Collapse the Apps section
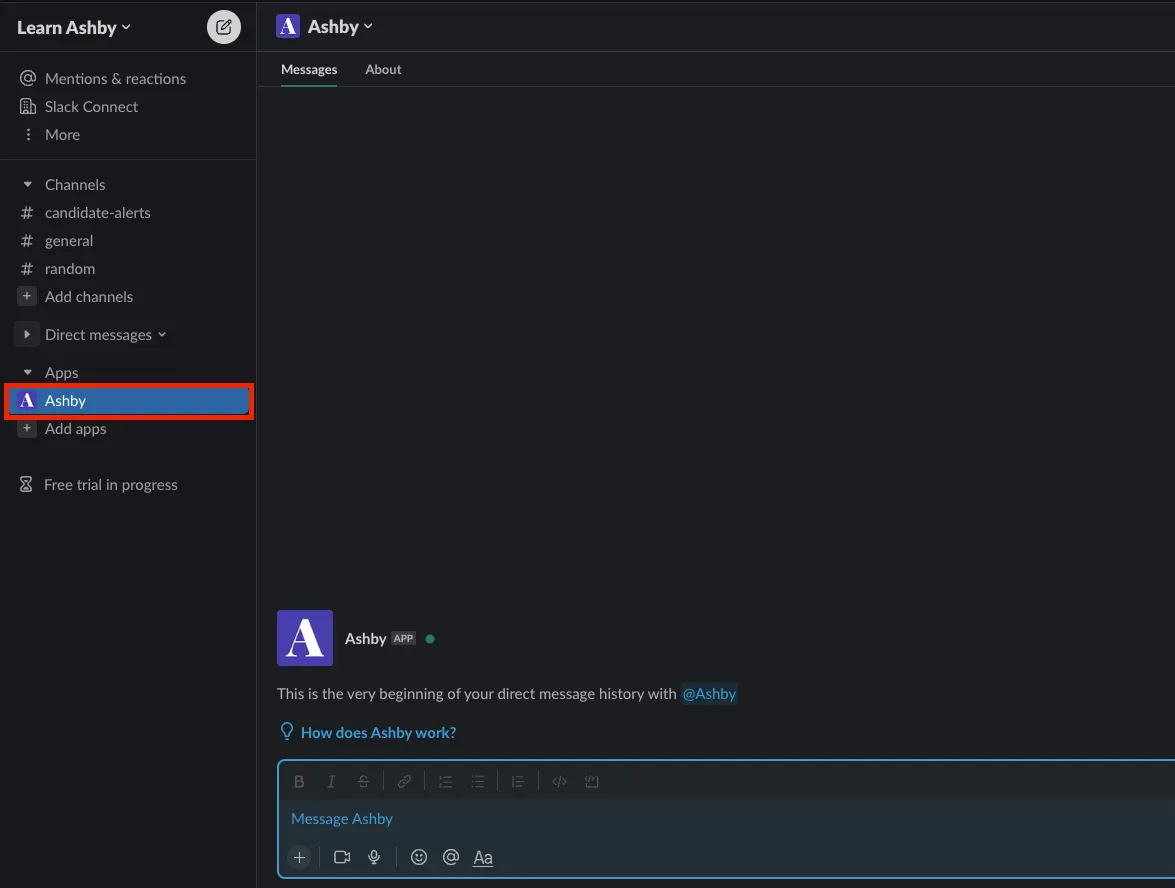The width and height of the screenshot is (1175, 888). click(x=28, y=372)
